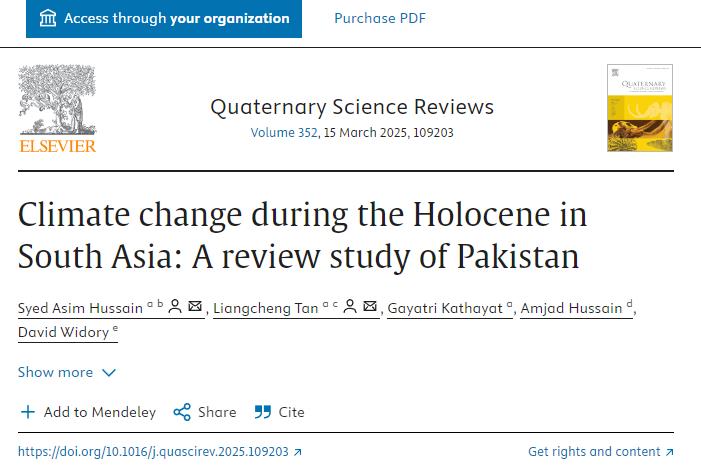
Task: Open the Quaternary Science Reviews journal title
Action: 352,106
